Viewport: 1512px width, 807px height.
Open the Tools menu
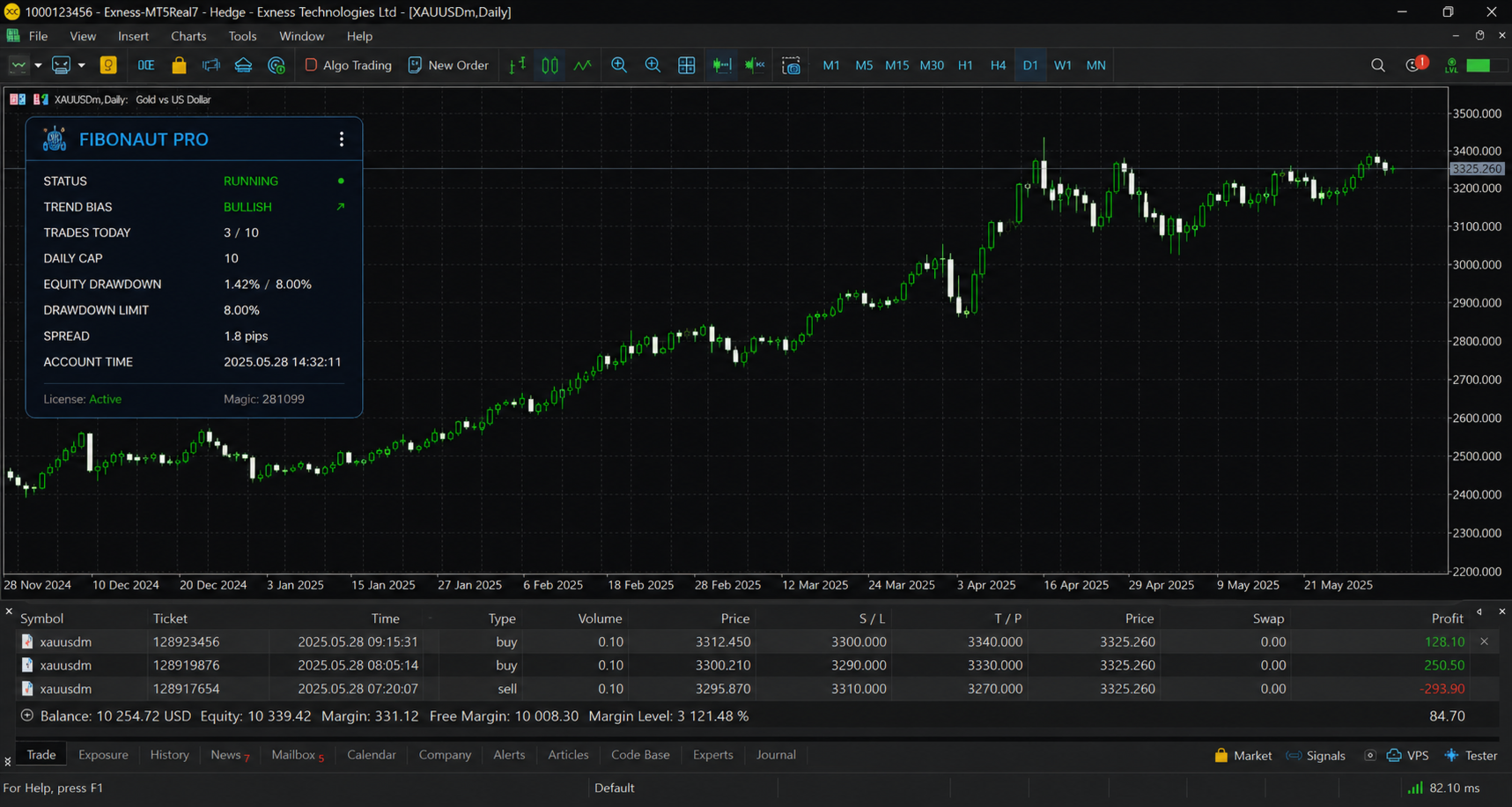tap(242, 36)
